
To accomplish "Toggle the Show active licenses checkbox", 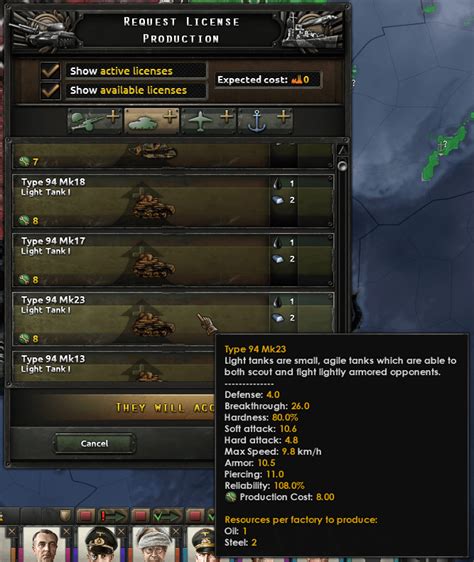I will [x=51, y=71].
